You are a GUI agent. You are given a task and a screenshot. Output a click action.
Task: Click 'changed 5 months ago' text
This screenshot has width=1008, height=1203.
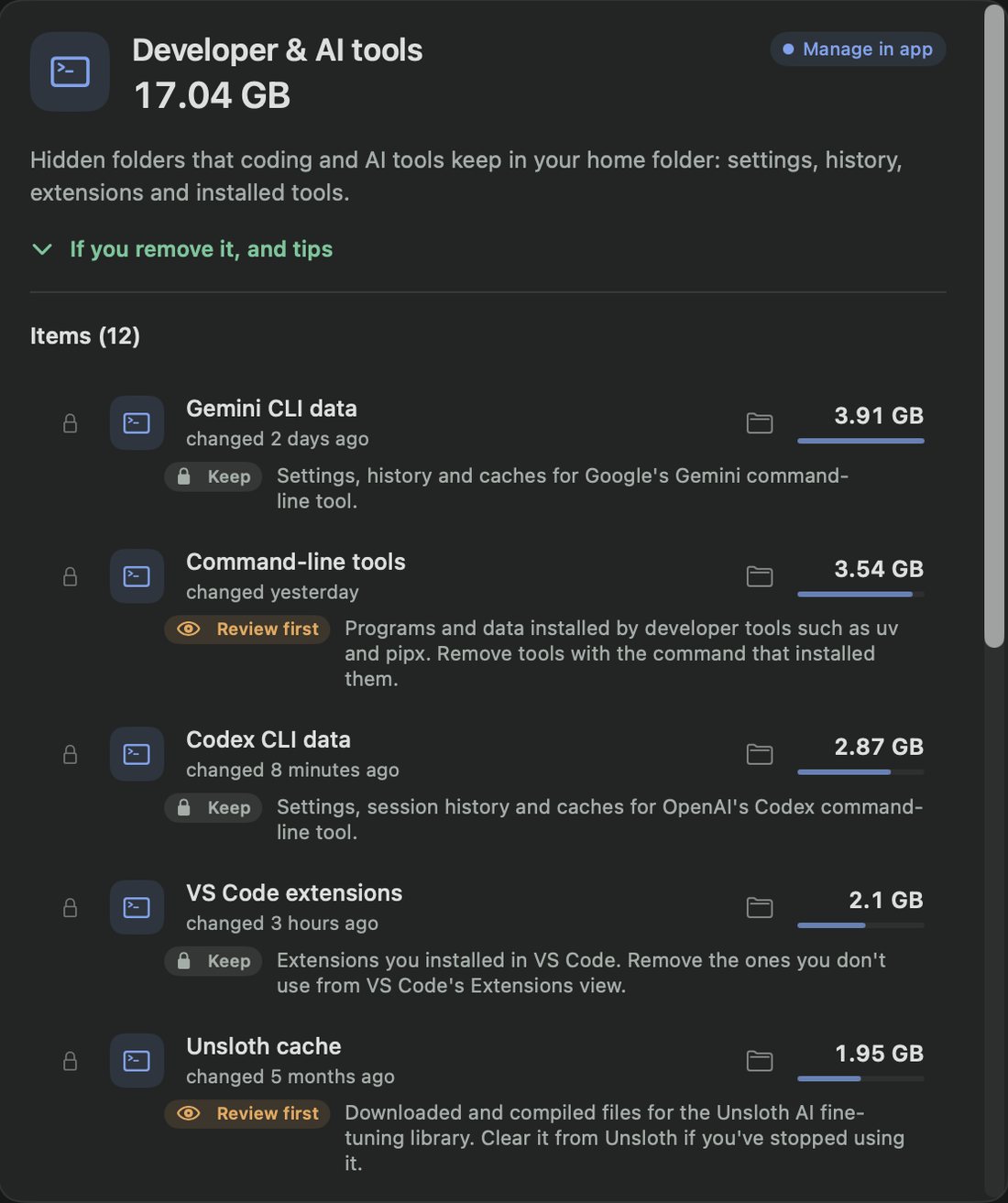point(290,1077)
